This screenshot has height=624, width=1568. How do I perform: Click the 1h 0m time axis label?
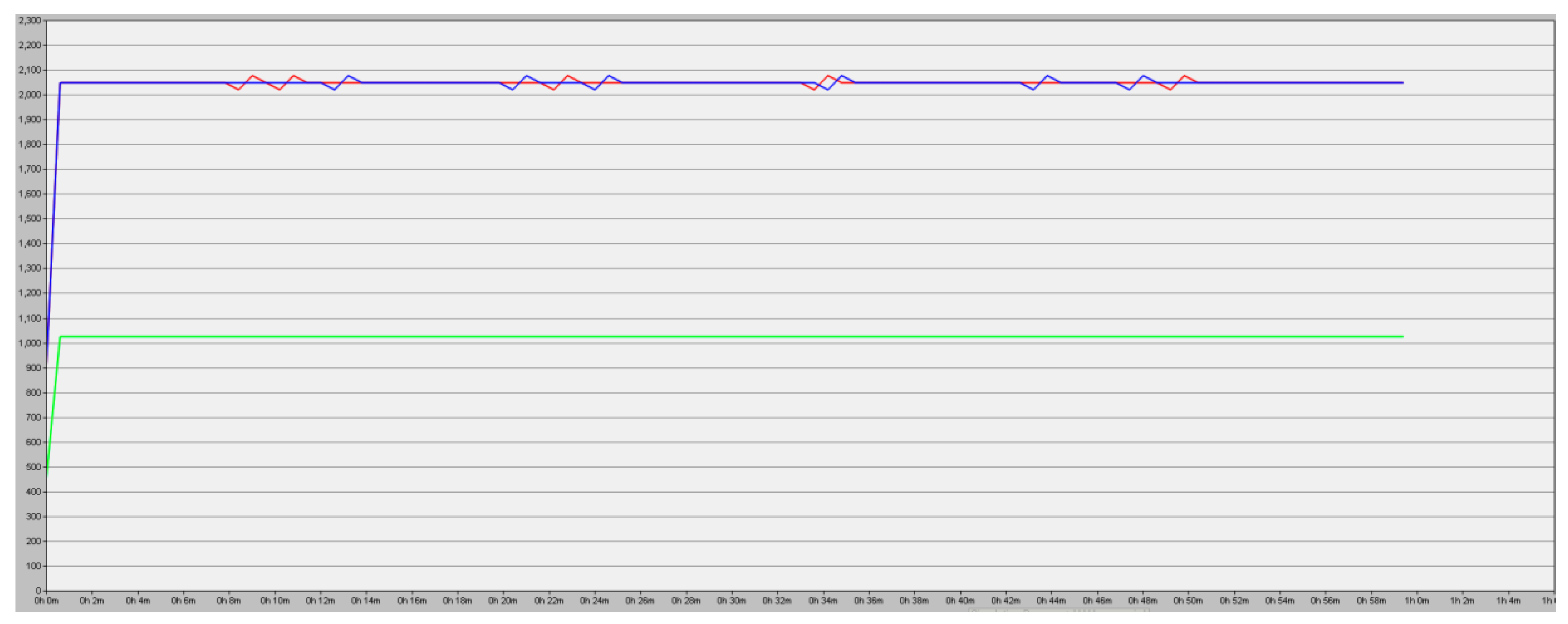1417,601
